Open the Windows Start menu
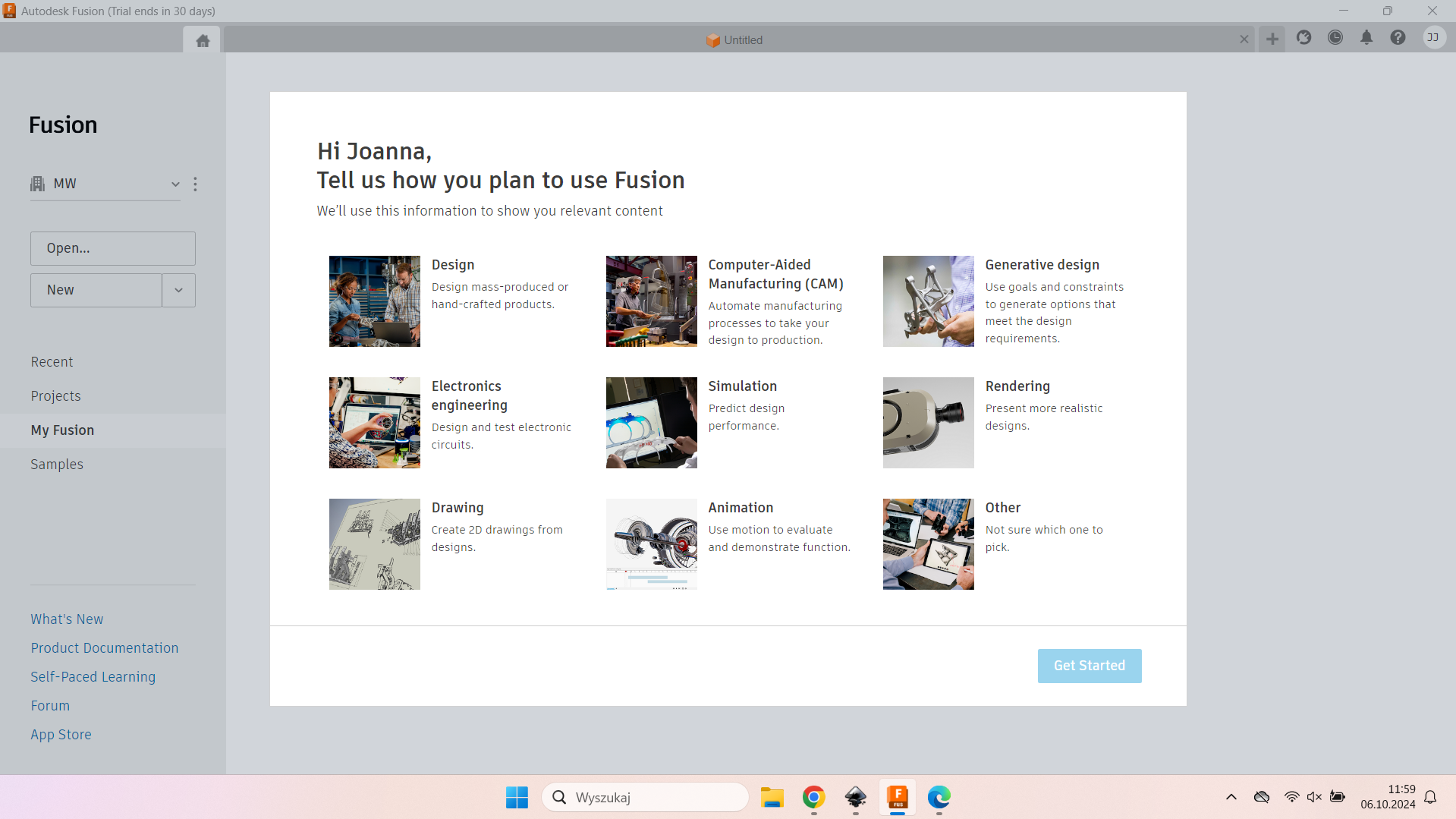 click(517, 797)
